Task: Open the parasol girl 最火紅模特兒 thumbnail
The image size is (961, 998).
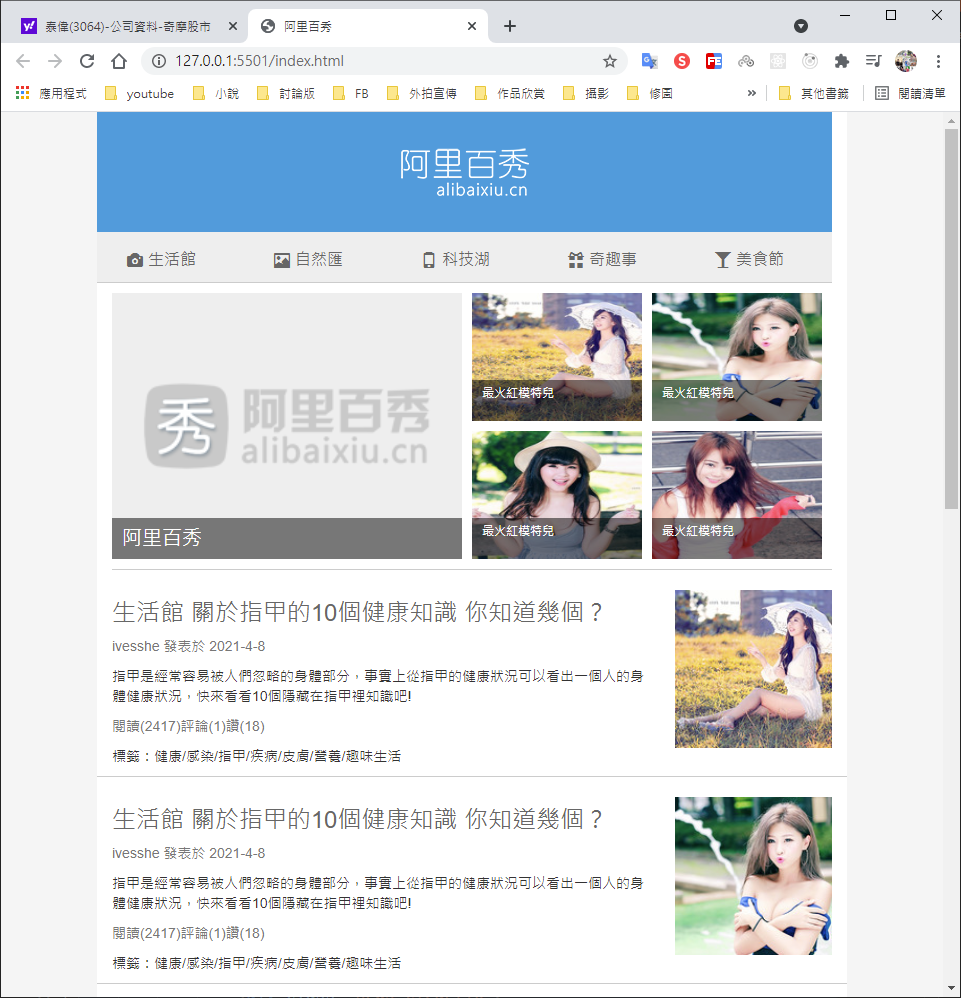Action: pyautogui.click(x=557, y=356)
